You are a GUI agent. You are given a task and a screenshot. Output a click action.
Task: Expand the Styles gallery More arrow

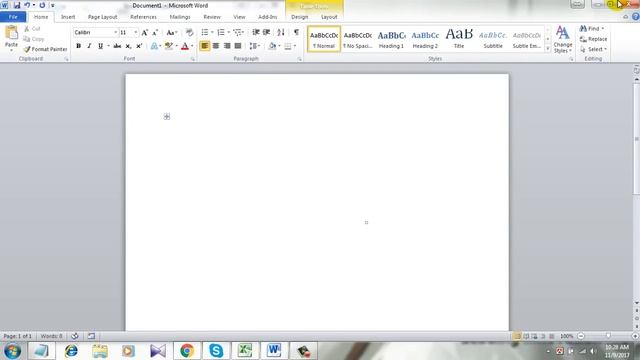pyautogui.click(x=548, y=49)
